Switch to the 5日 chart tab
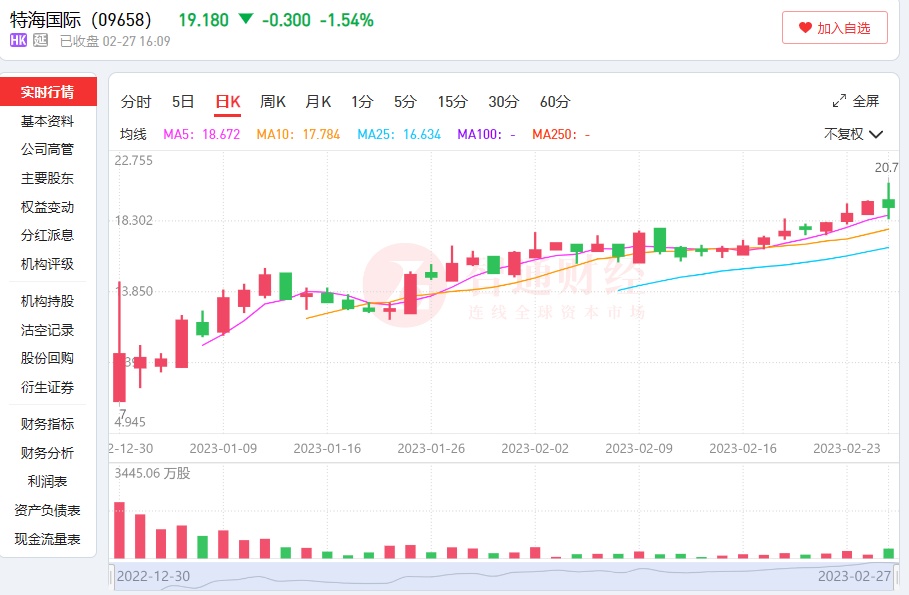The image size is (909, 595). [x=183, y=101]
